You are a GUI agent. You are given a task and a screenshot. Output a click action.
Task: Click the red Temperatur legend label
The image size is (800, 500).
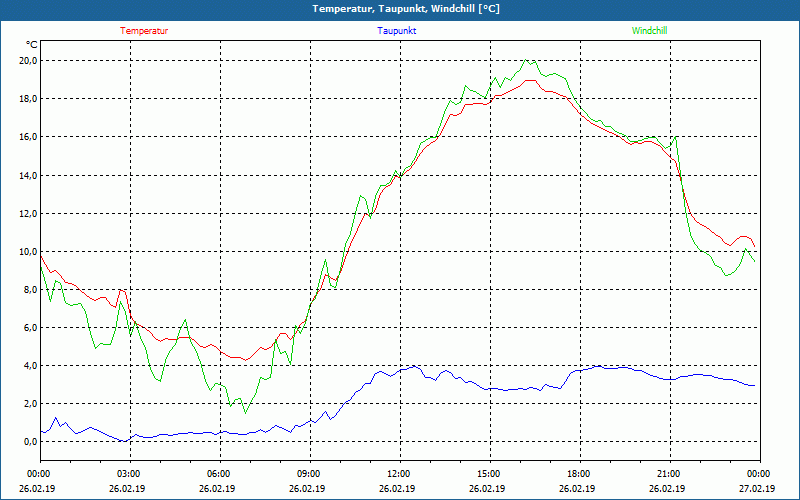click(144, 31)
